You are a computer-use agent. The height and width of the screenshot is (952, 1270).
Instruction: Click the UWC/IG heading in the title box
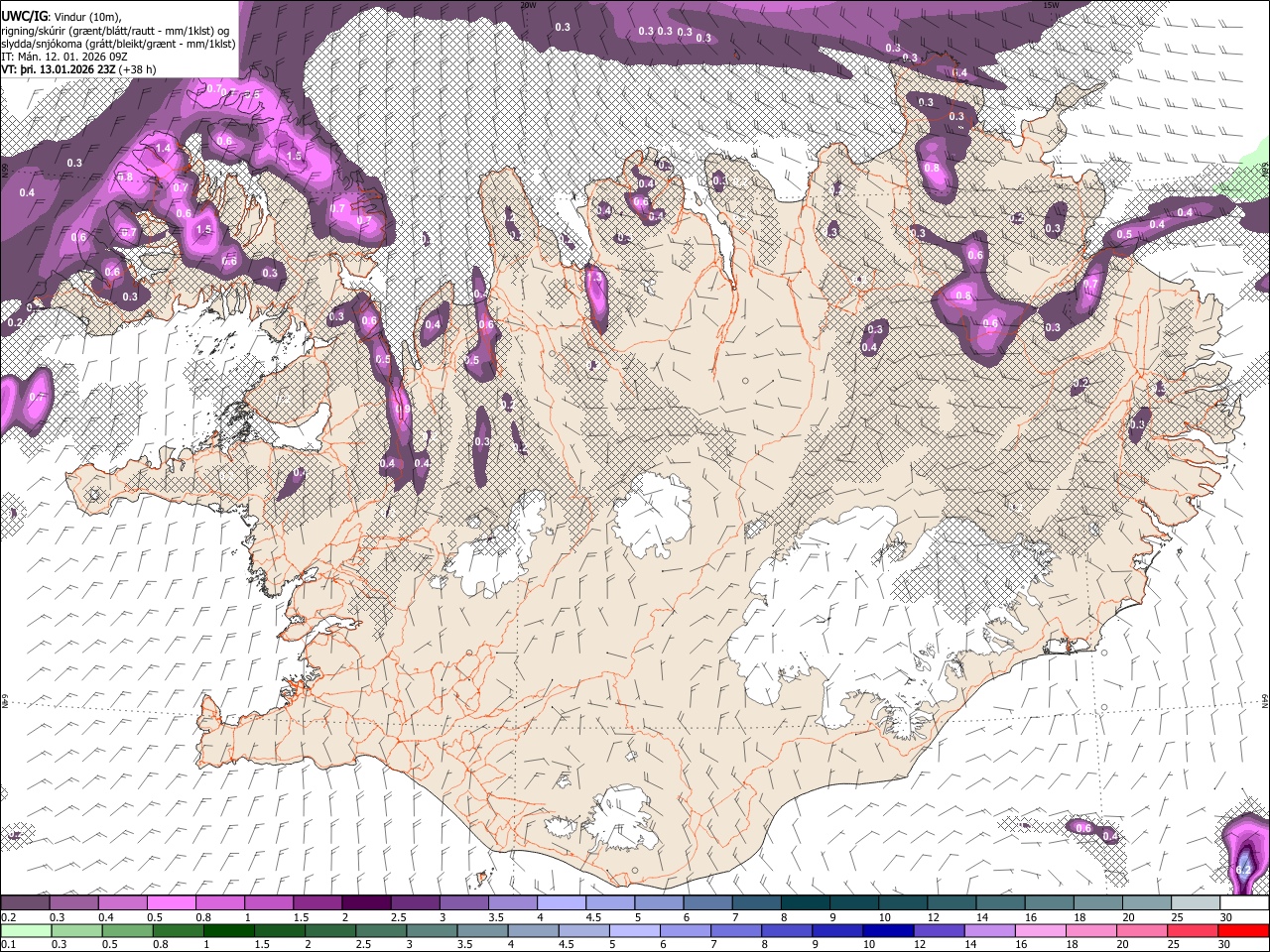pos(24,17)
